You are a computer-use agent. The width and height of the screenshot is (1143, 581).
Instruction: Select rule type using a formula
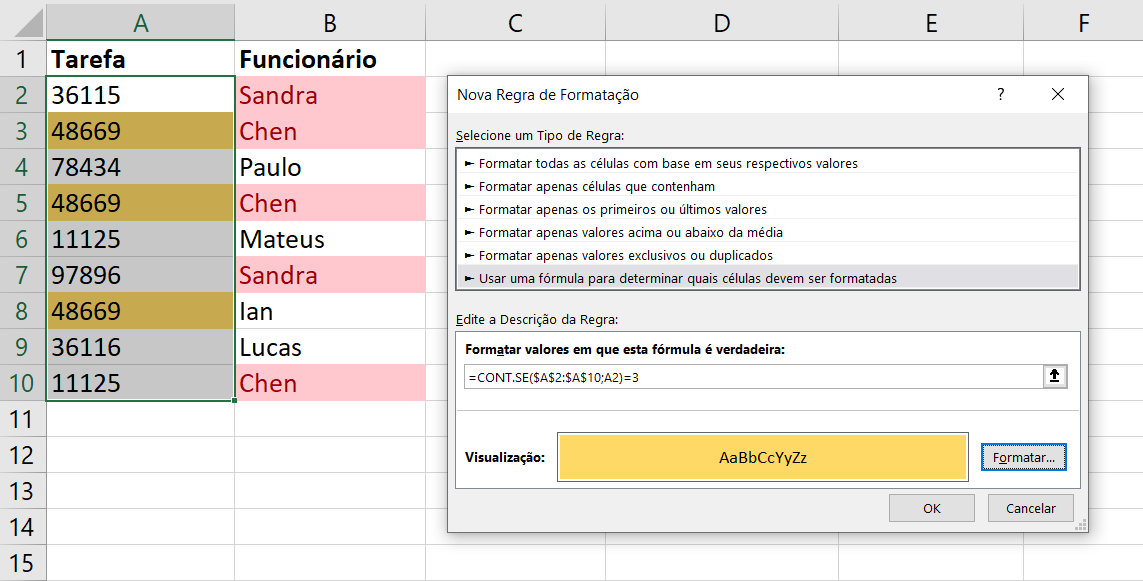(767, 278)
